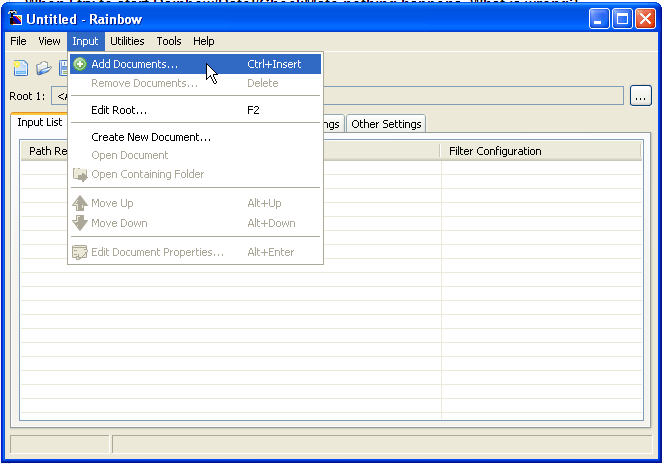Open the Help menu

point(204,41)
